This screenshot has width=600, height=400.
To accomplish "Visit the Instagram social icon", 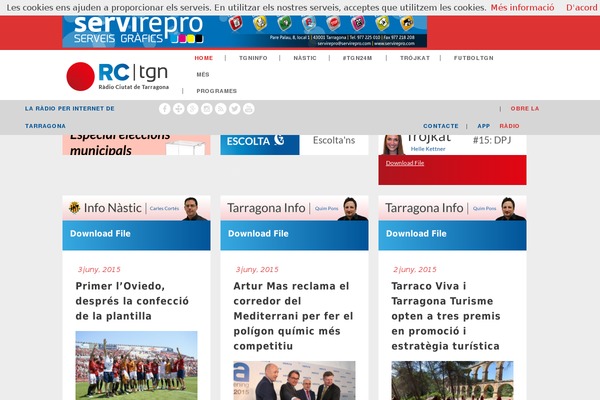I will coord(207,109).
